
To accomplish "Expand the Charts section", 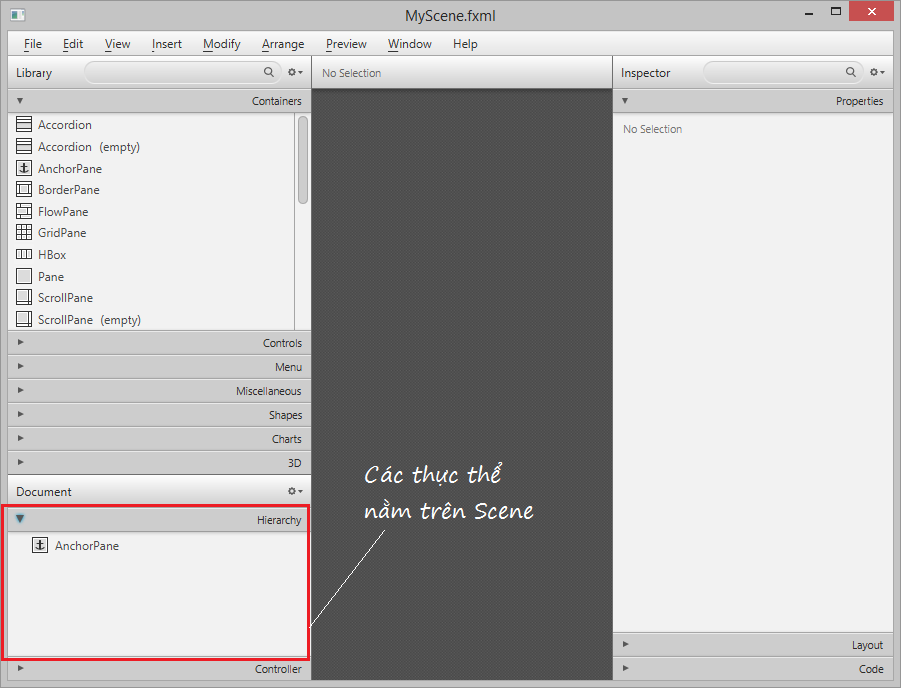I will tap(21, 438).
